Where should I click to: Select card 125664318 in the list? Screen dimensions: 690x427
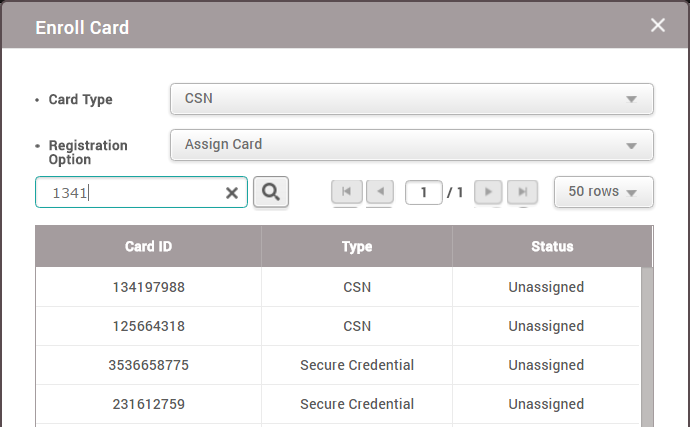(148, 326)
